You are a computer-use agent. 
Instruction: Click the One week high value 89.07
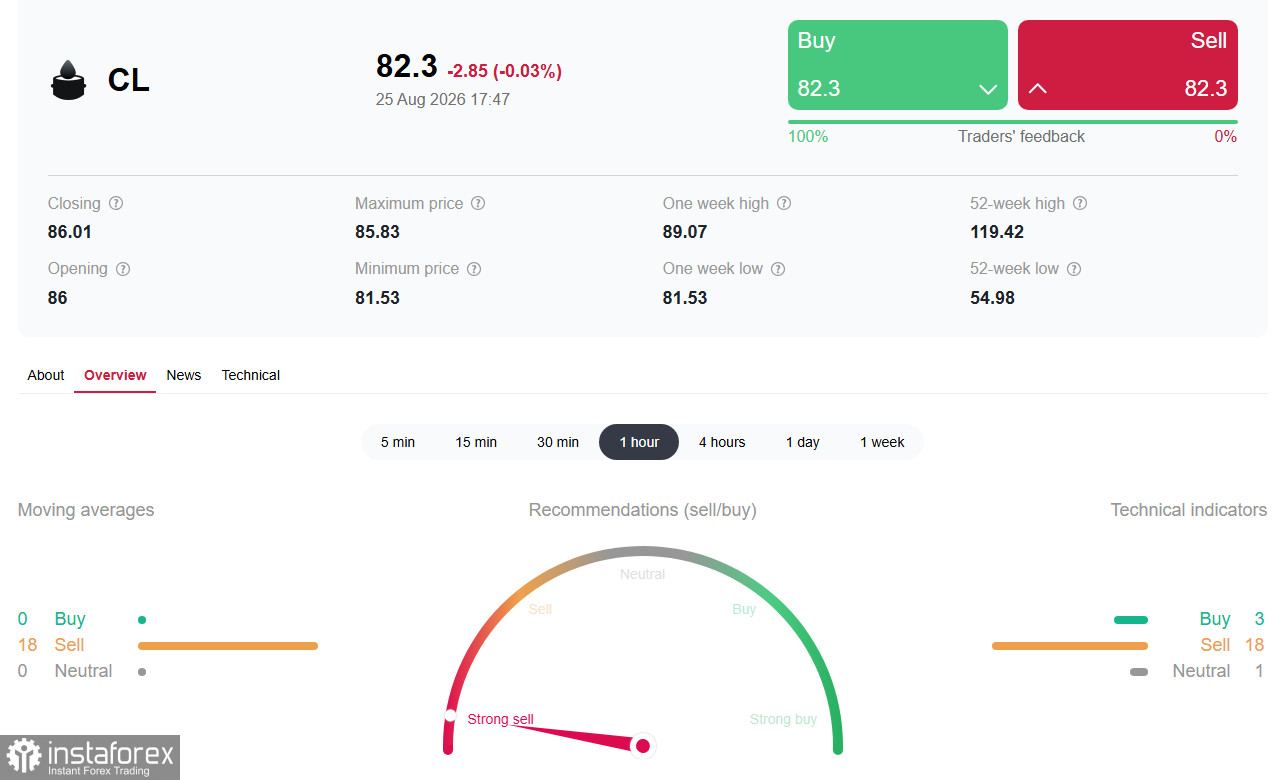[685, 232]
